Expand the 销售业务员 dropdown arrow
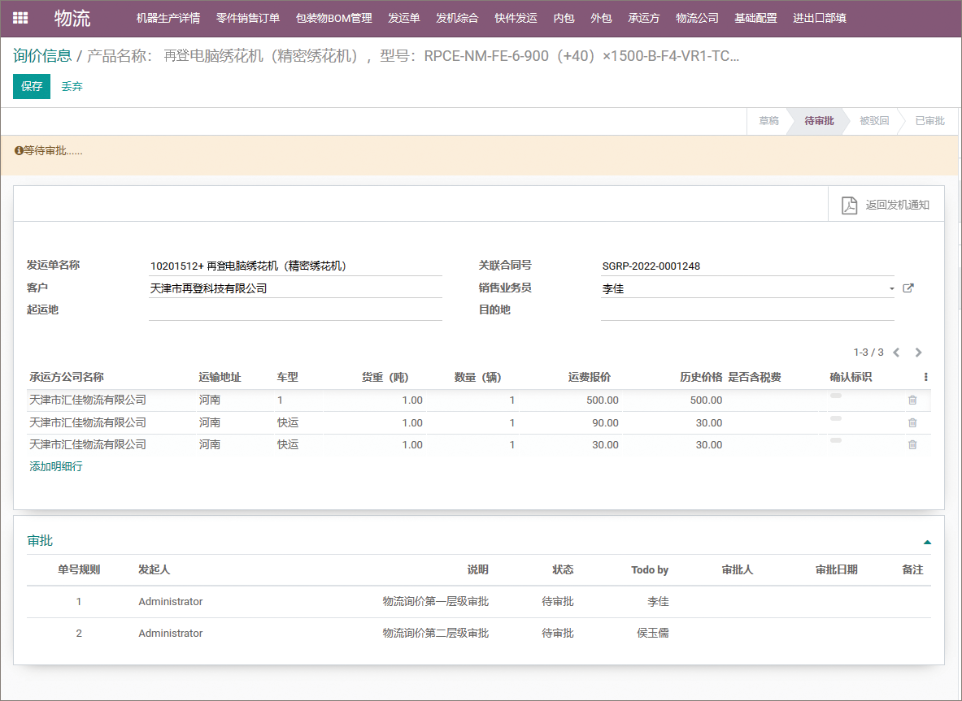This screenshot has width=962, height=701. coord(891,289)
